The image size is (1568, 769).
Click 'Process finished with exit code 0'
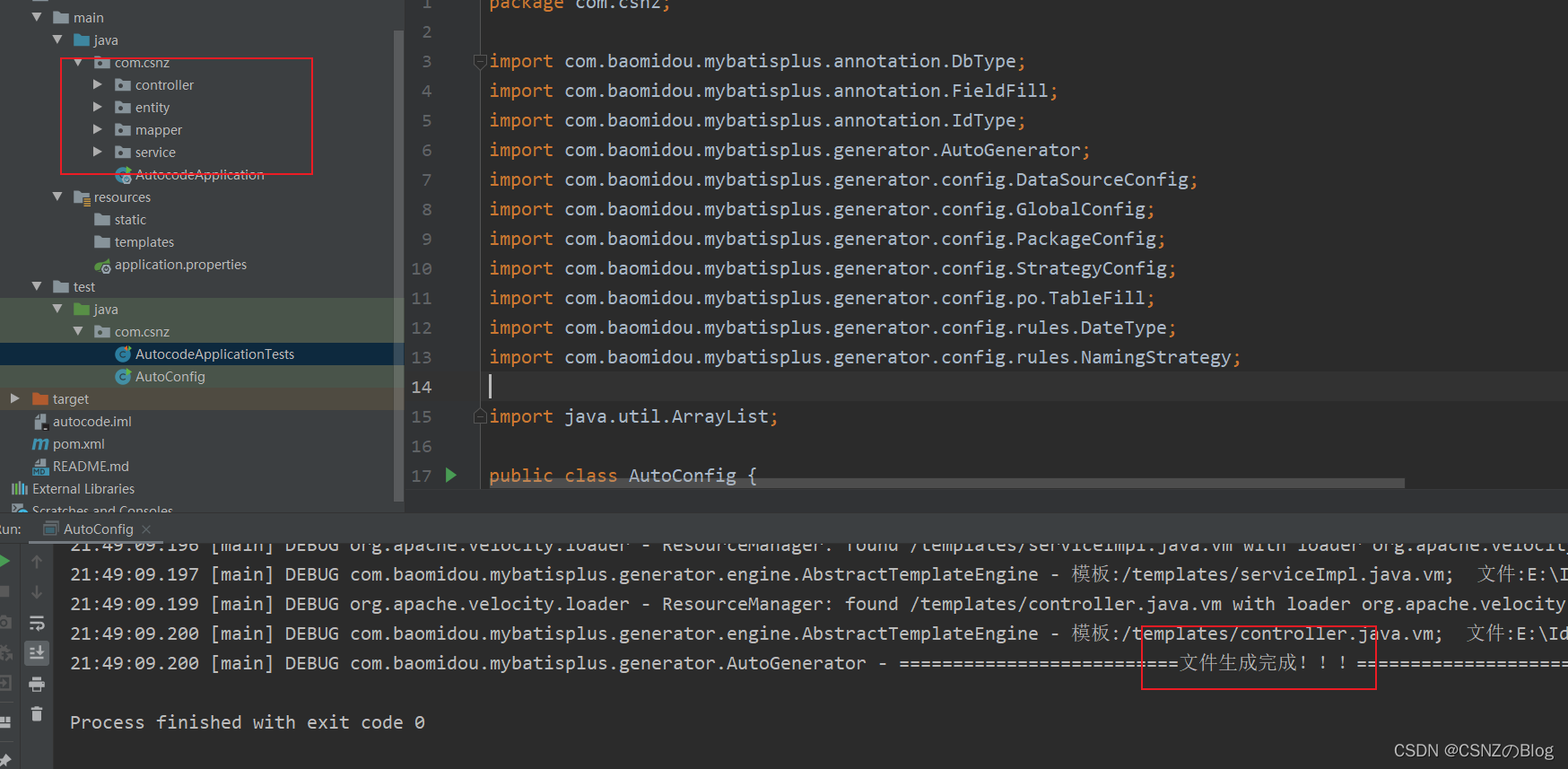point(248,722)
